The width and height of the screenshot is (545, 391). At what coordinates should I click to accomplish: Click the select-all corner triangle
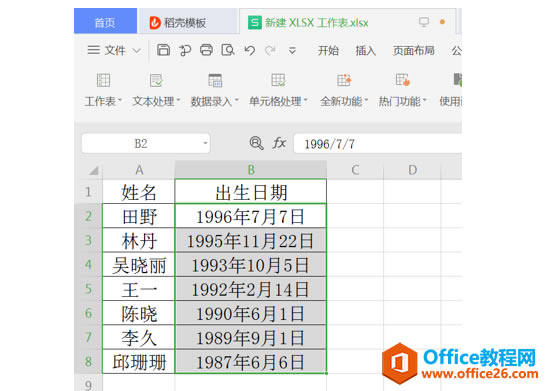point(93,170)
